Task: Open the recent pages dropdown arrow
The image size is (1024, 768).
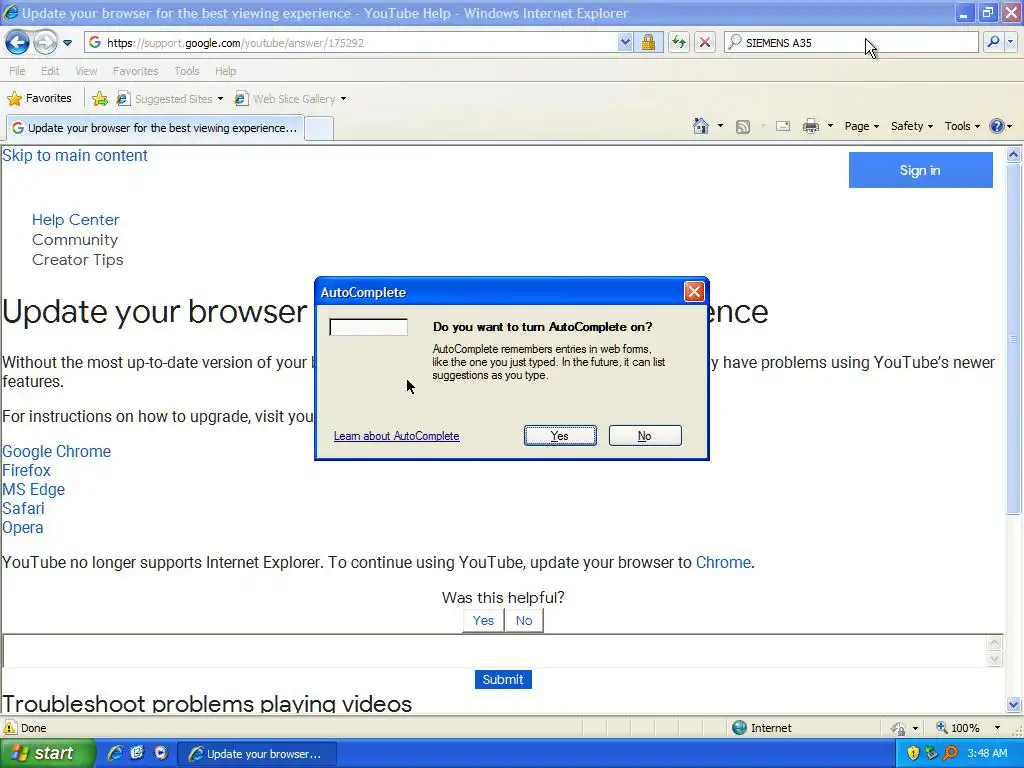Action: tap(67, 43)
